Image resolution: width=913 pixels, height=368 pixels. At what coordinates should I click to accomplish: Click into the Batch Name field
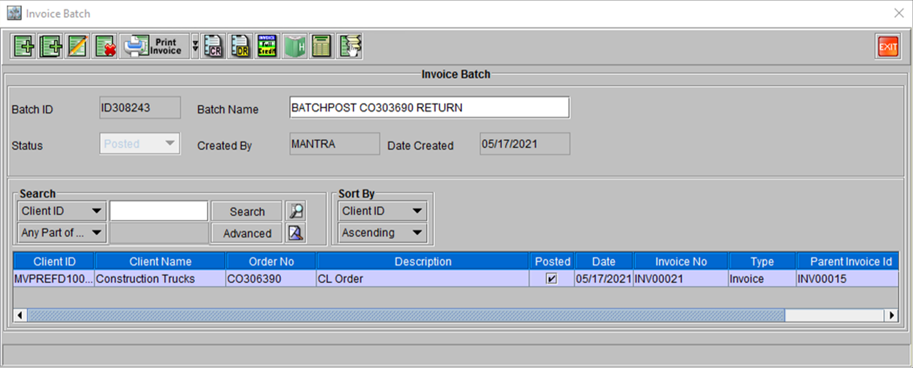click(x=429, y=108)
